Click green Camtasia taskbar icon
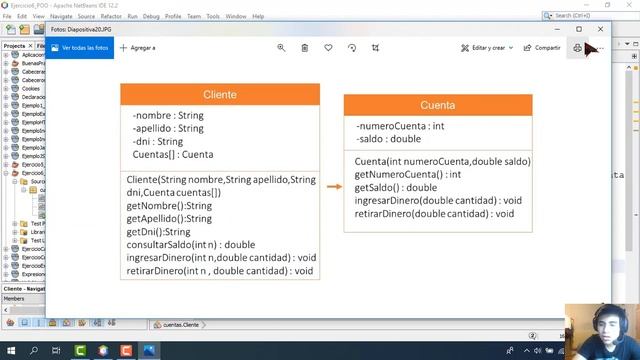This screenshot has height=360, width=640. pyautogui.click(x=80, y=351)
